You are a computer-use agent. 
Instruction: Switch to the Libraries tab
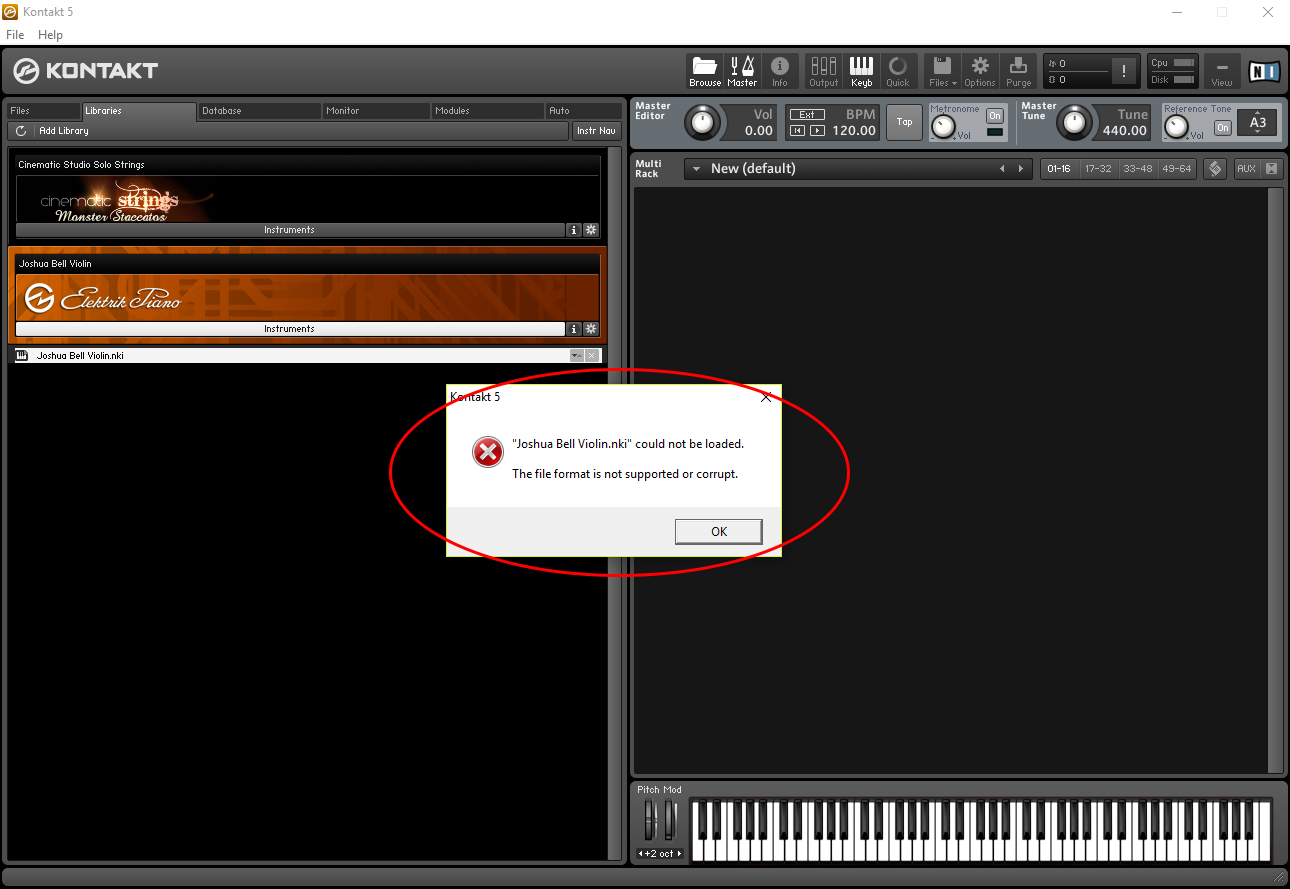(139, 111)
